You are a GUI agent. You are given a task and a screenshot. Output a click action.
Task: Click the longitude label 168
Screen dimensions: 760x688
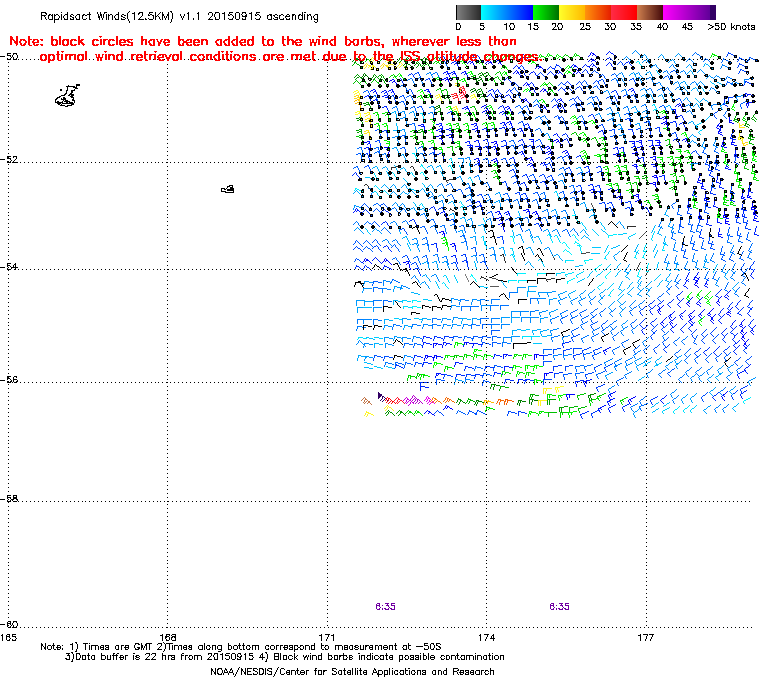point(168,637)
